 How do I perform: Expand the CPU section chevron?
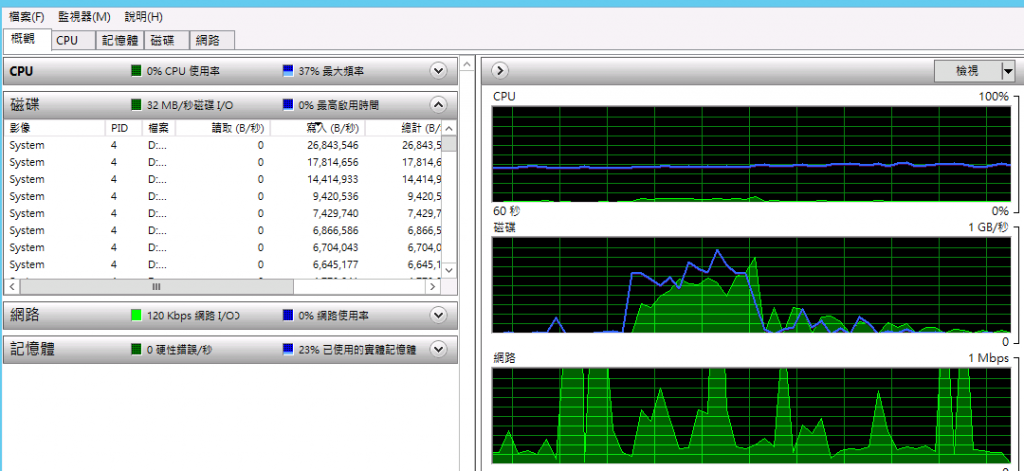tap(438, 71)
